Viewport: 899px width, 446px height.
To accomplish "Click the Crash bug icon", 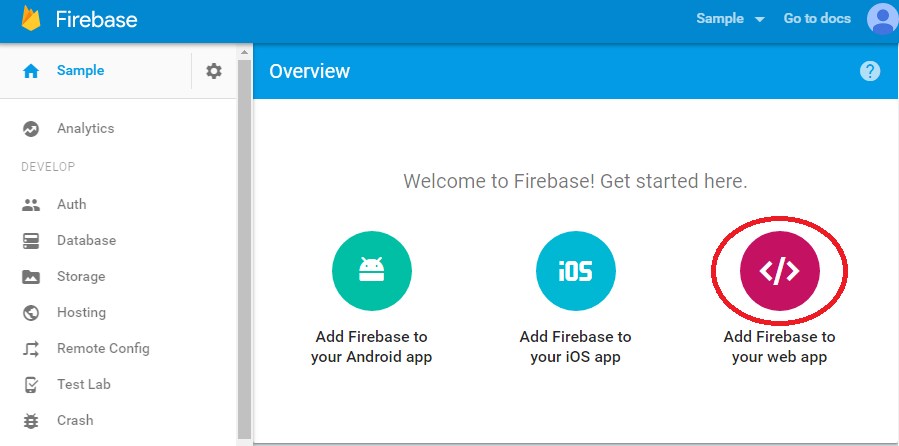I will tap(30, 421).
